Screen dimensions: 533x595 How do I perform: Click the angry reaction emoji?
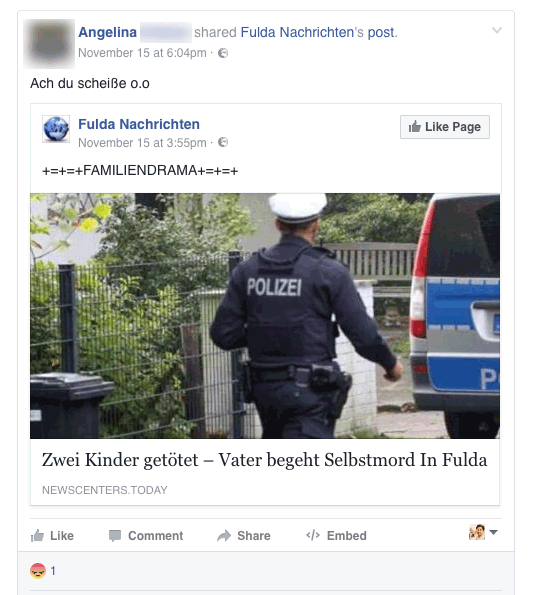tap(38, 570)
